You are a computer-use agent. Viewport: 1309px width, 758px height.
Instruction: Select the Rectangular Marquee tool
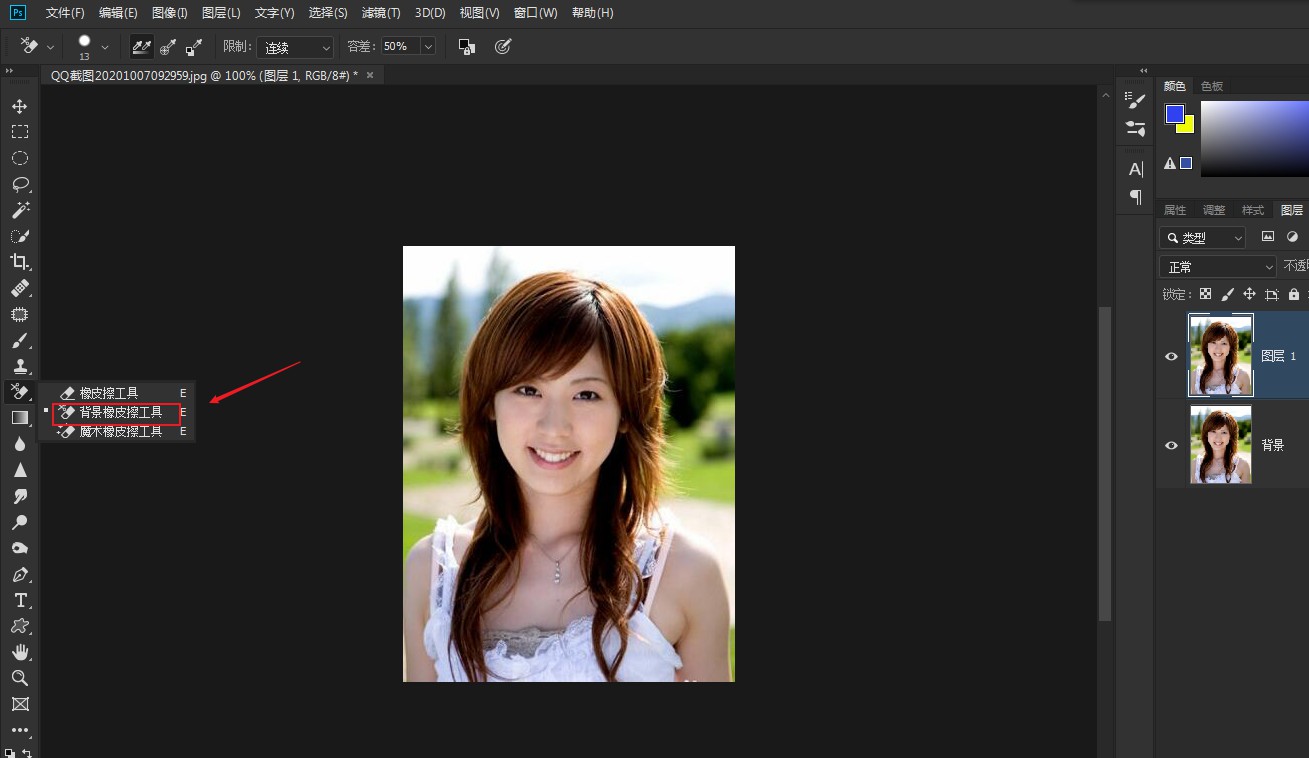click(x=19, y=132)
